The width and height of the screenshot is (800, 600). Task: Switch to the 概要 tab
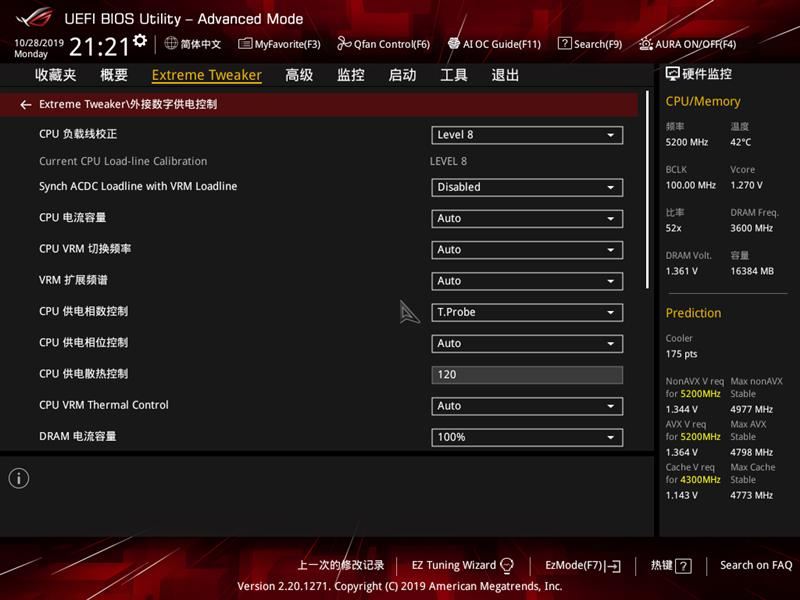pyautogui.click(x=114, y=75)
